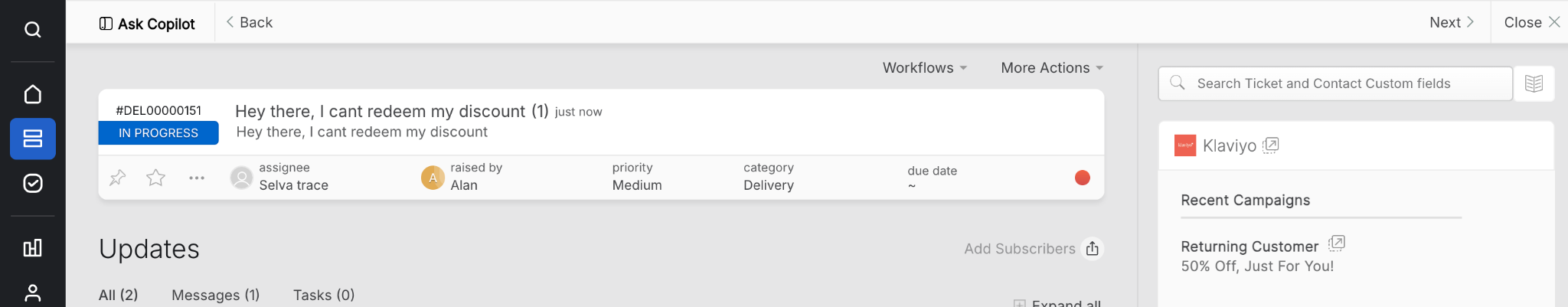Star the ticket as favorite
The height and width of the screenshot is (307, 1568).
156,178
